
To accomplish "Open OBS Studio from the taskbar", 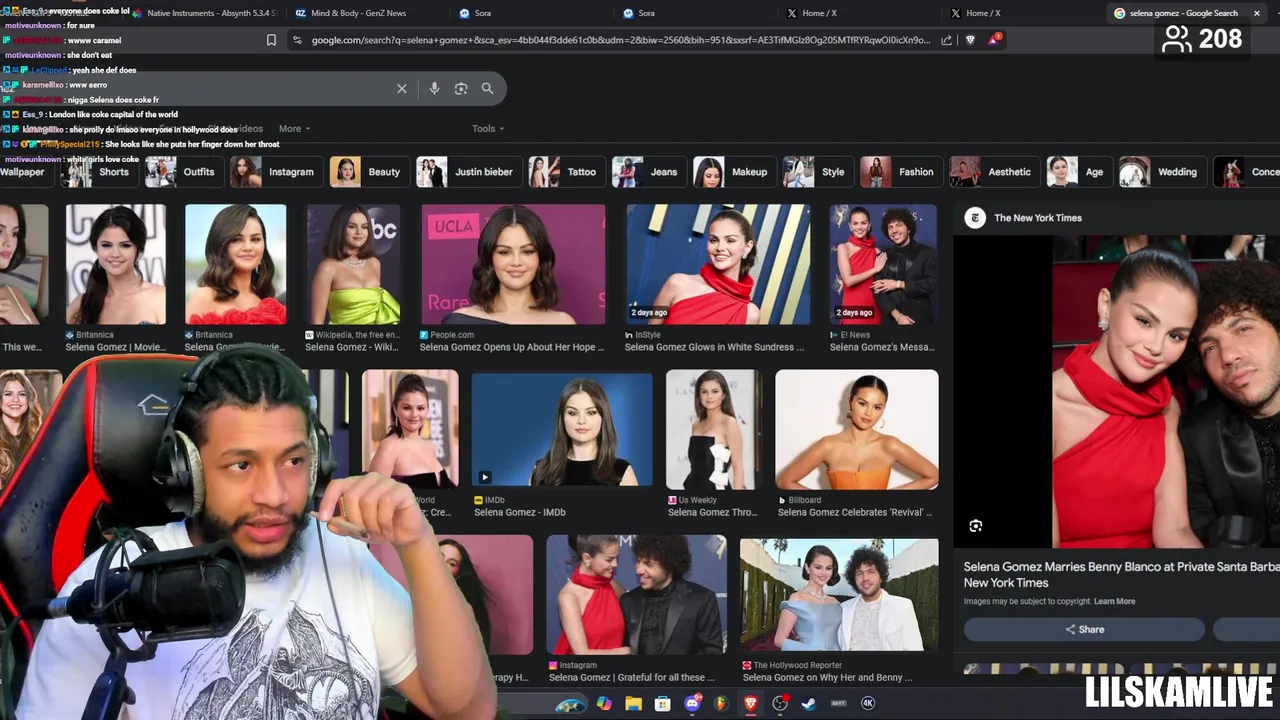I will (780, 704).
